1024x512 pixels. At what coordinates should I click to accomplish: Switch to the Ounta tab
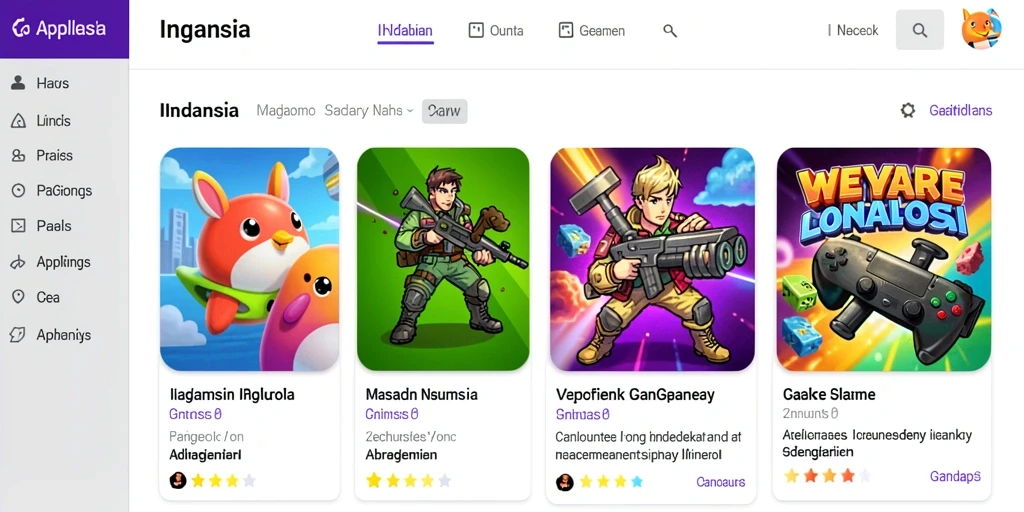pyautogui.click(x=496, y=30)
